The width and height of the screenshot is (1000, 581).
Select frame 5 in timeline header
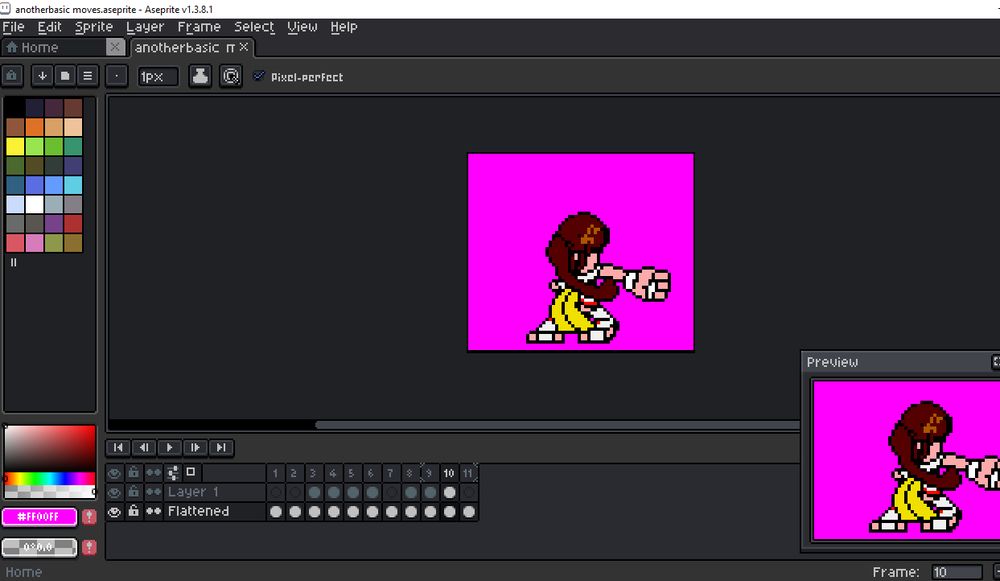(351, 473)
